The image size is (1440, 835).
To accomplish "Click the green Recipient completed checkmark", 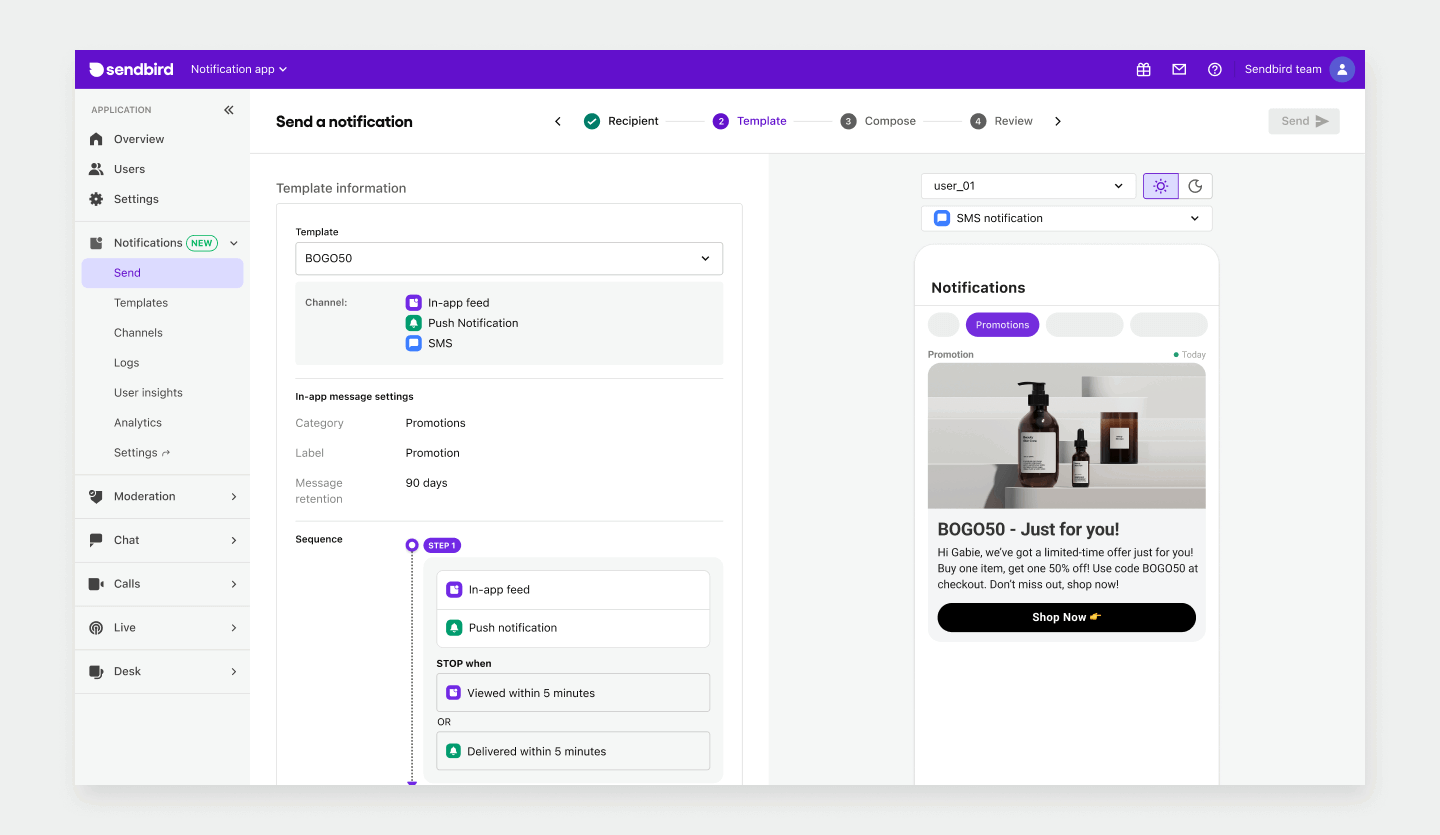I will [592, 121].
